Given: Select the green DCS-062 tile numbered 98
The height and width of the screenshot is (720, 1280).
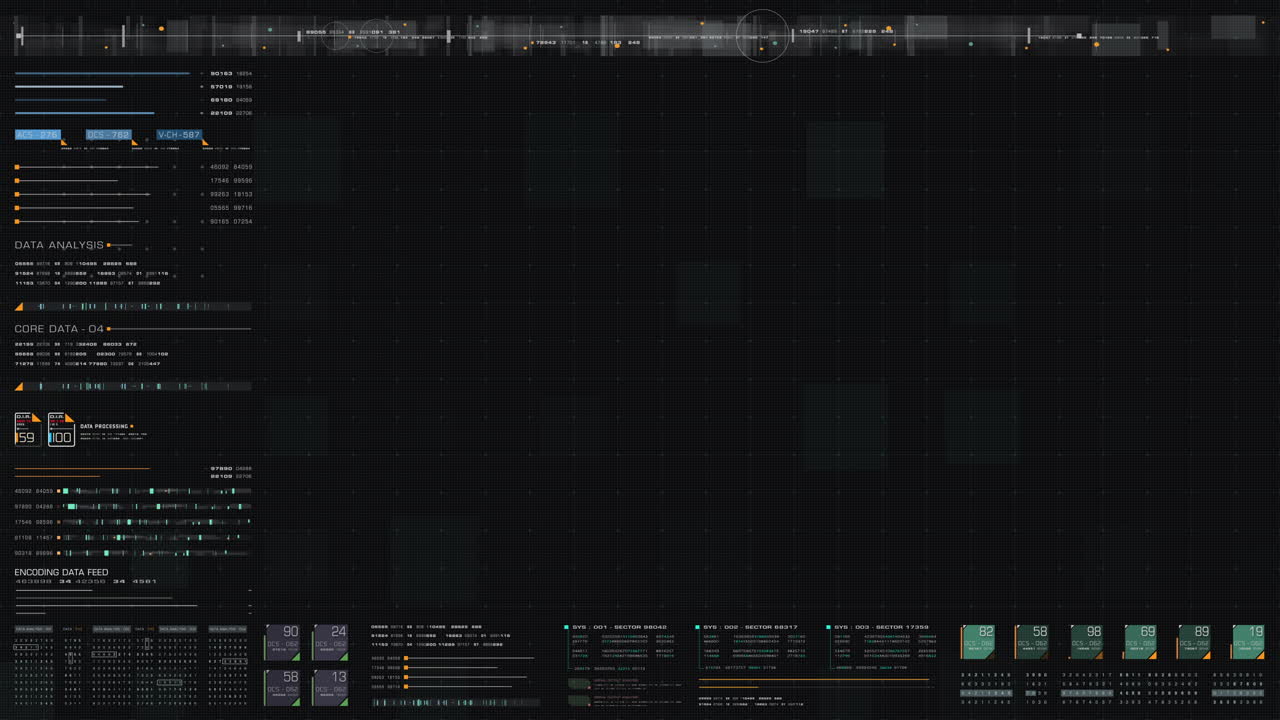Looking at the screenshot, I should [x=1086, y=642].
